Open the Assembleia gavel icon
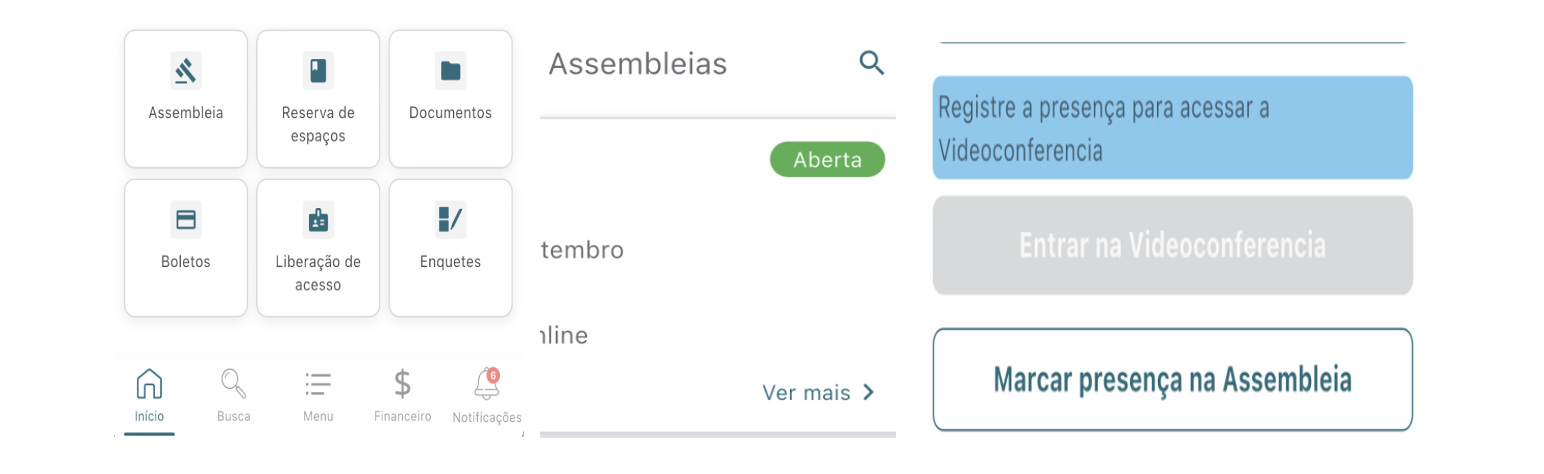Image resolution: width=1544 pixels, height=474 pixels. [x=186, y=71]
